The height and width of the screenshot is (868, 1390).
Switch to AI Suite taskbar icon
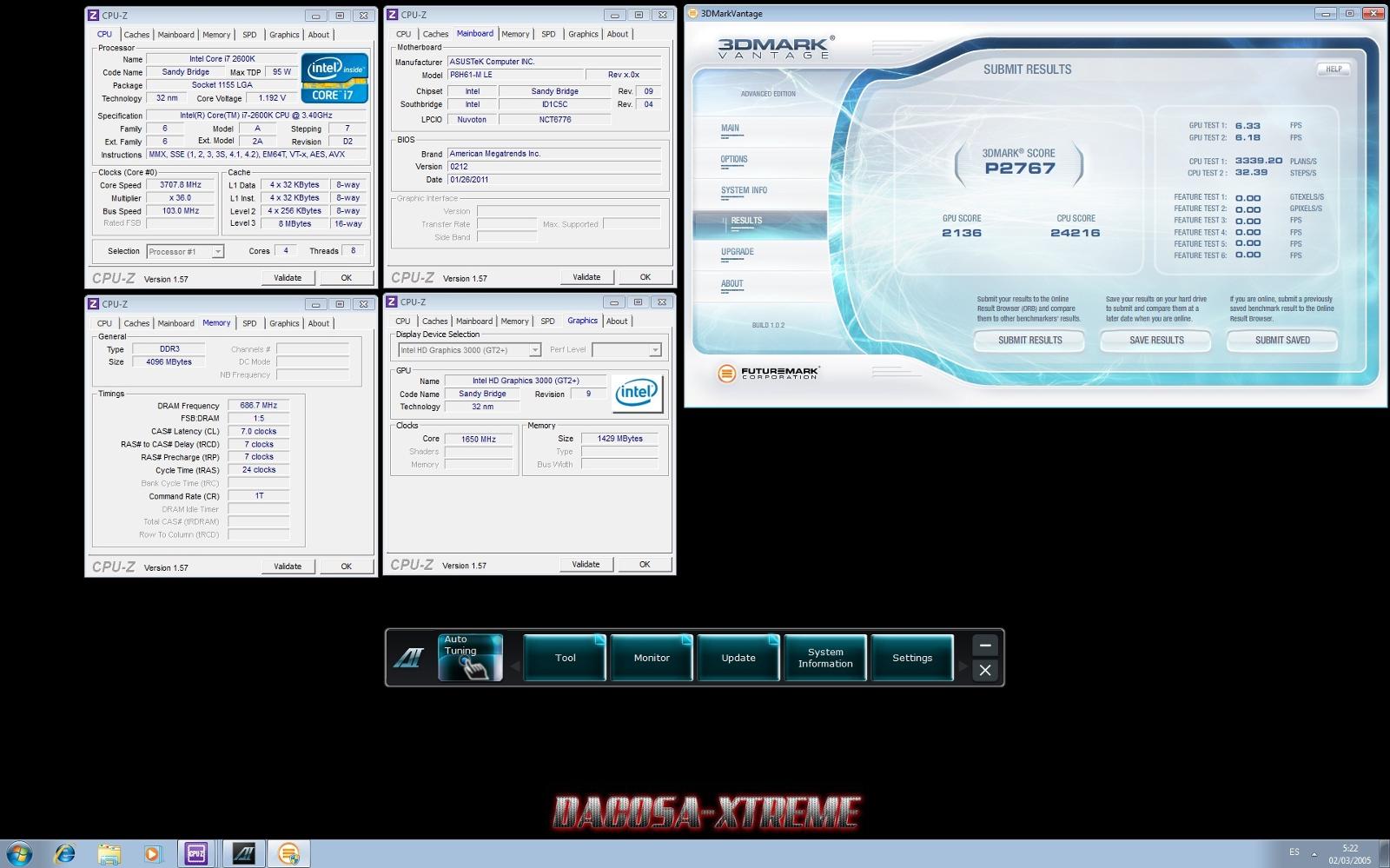click(x=243, y=854)
